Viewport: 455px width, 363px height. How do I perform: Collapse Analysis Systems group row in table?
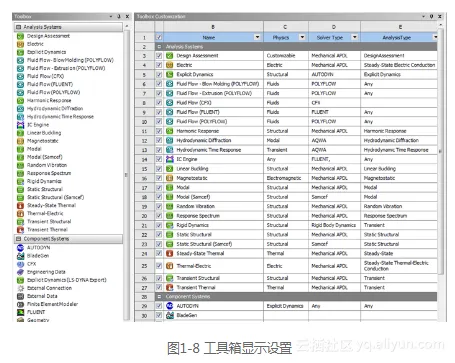159,47
